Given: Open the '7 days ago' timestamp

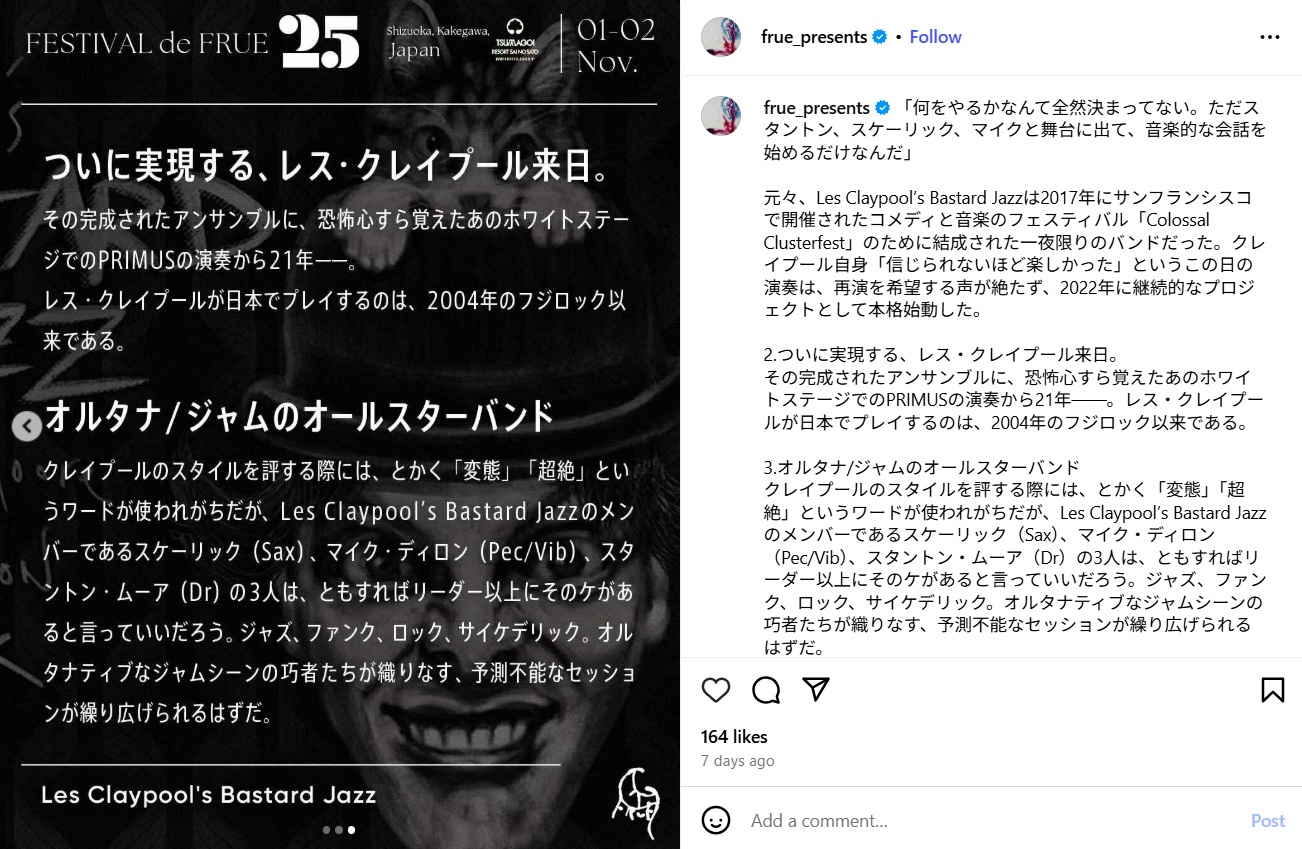Looking at the screenshot, I should click(738, 761).
